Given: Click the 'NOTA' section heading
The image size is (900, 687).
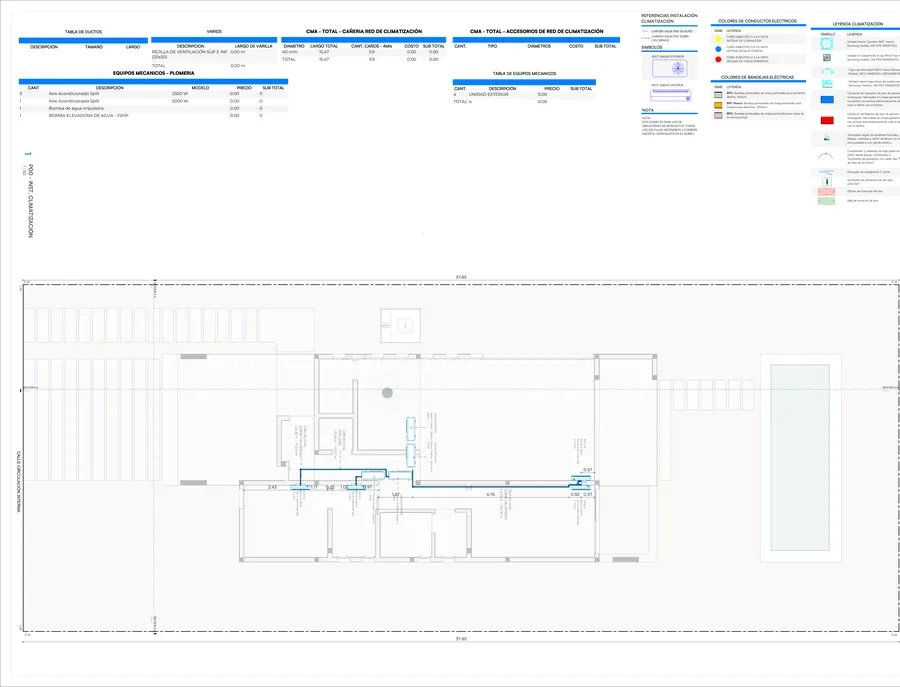Looking at the screenshot, I should coord(647,110).
